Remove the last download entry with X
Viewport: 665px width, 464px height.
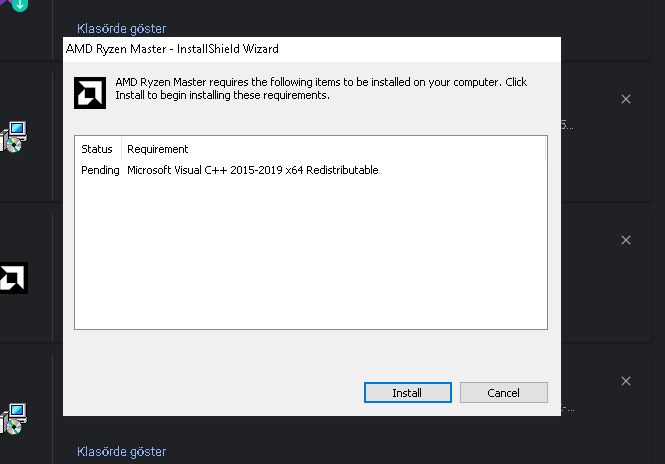pyautogui.click(x=626, y=381)
